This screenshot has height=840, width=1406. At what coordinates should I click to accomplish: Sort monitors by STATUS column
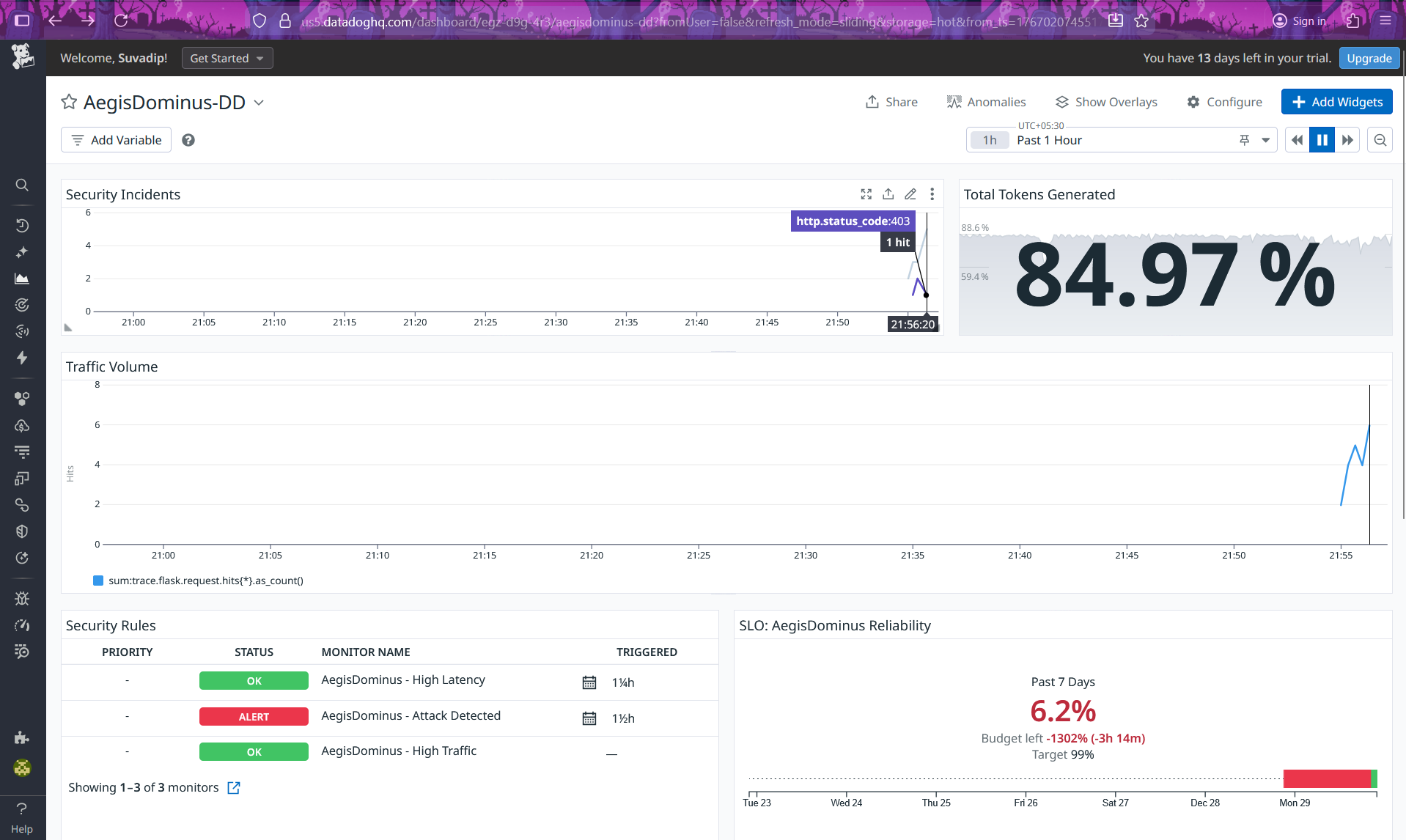click(x=254, y=652)
